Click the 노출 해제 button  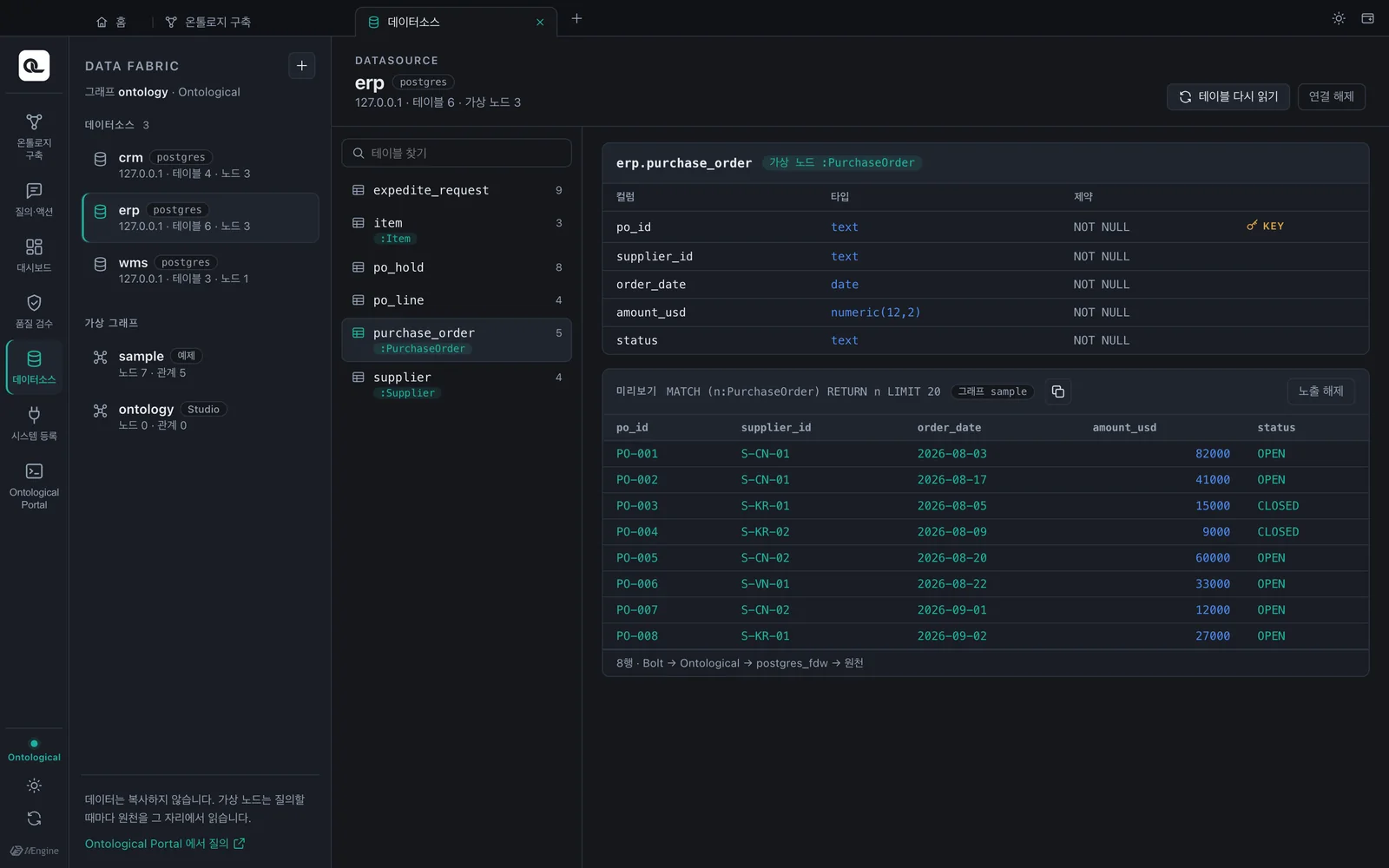1320,391
